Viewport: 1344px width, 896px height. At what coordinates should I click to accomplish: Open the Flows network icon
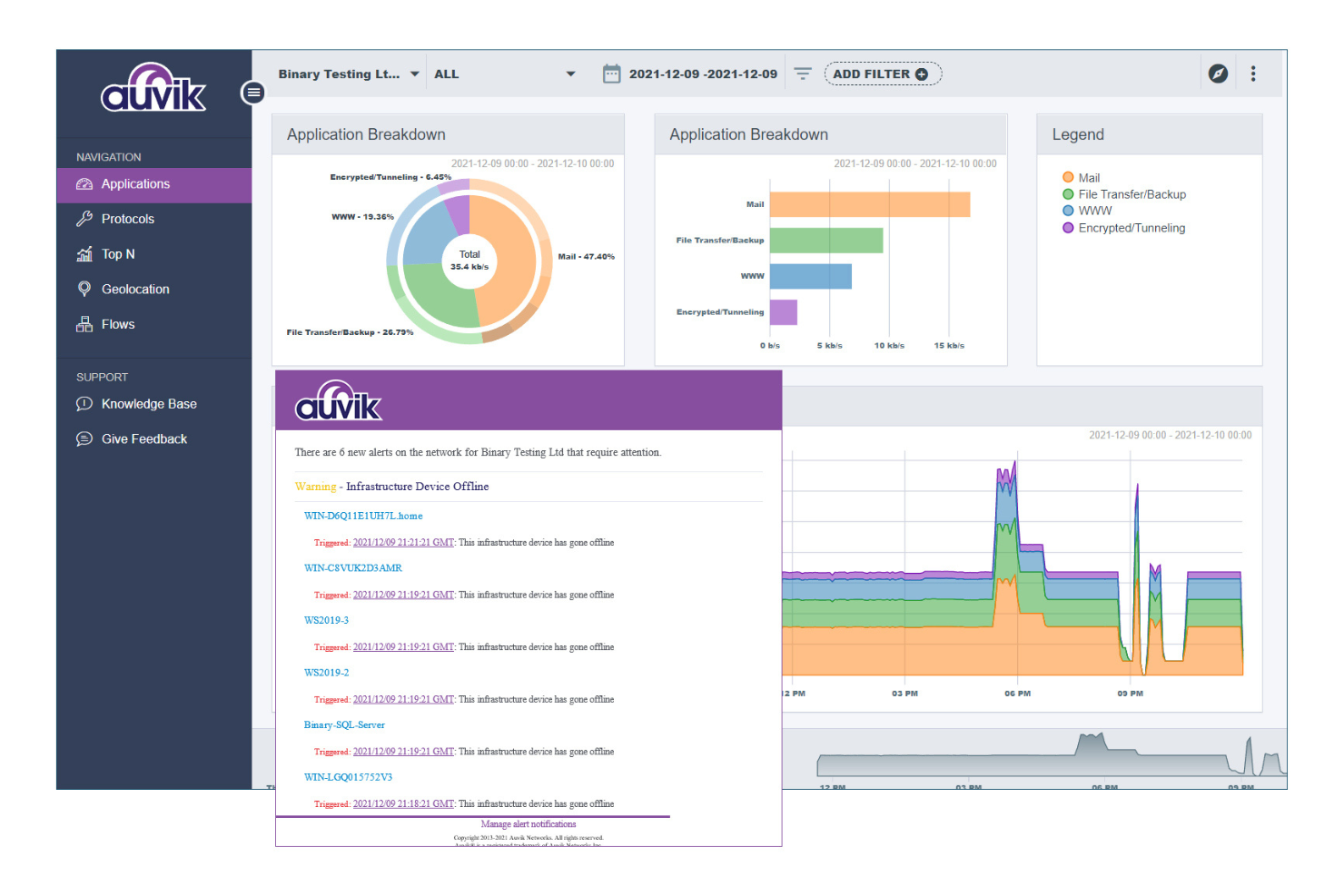84,323
